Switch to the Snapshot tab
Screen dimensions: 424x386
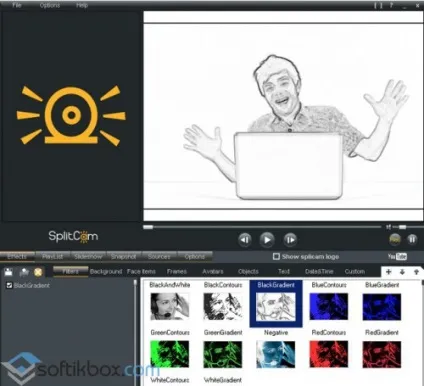coord(123,257)
